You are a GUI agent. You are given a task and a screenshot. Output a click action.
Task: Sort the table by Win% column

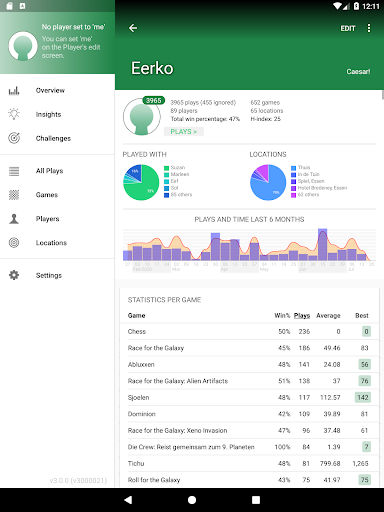282,315
